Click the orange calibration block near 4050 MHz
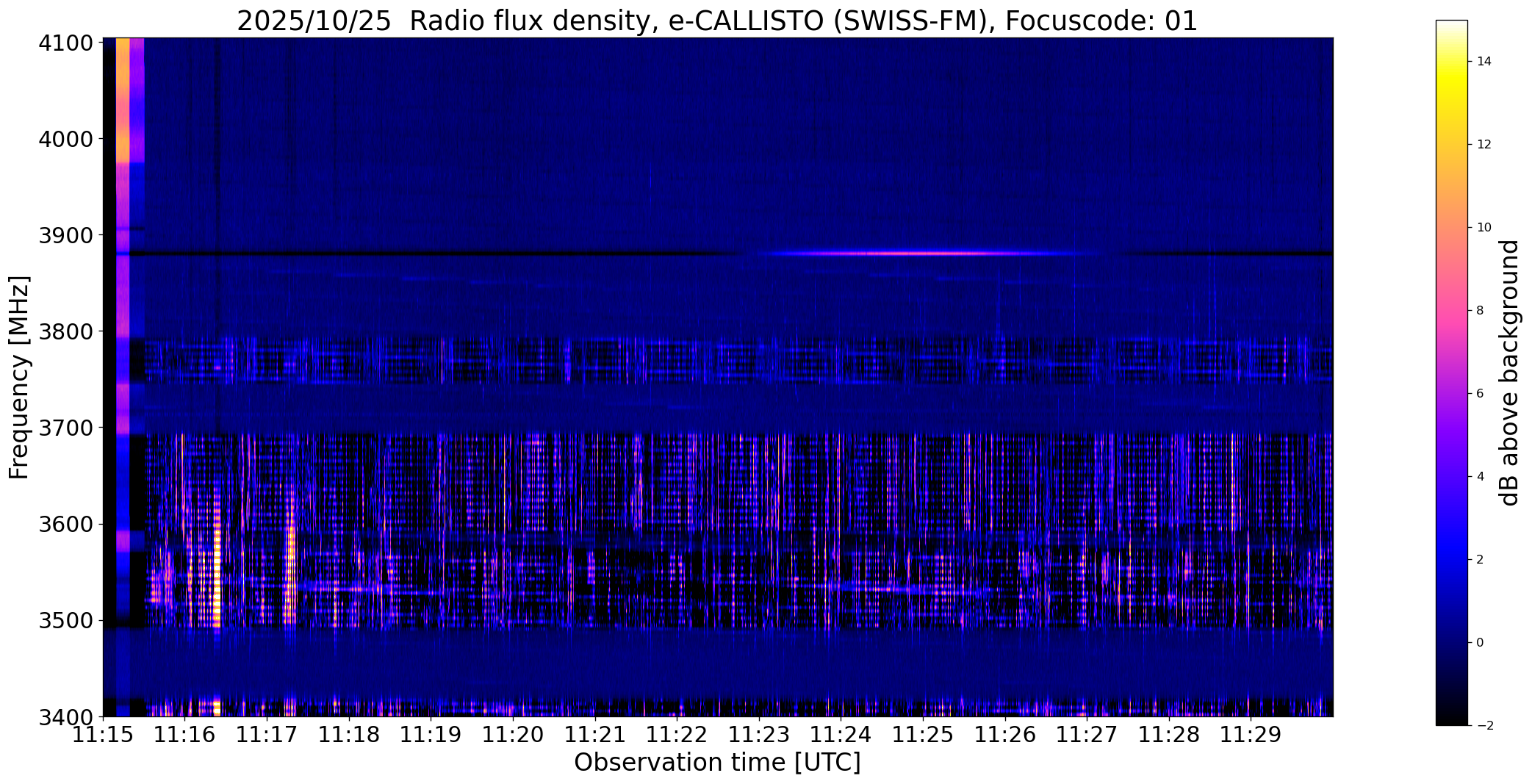Image resolution: width=1532 pixels, height=784 pixels. pos(123,101)
